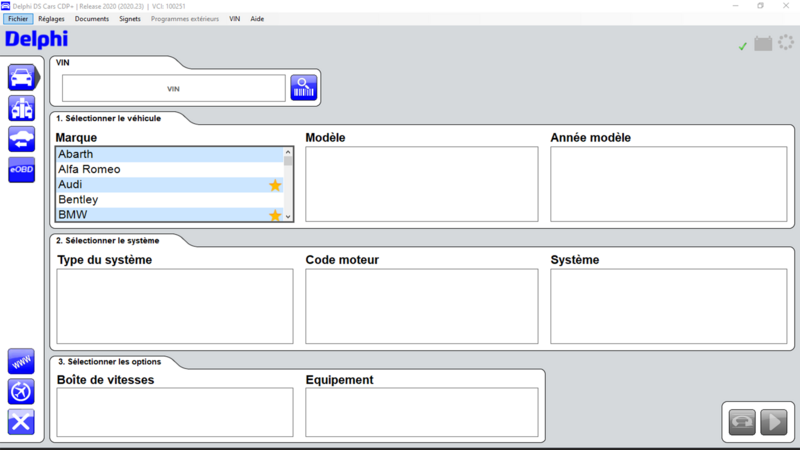800x450 pixels.
Task: Open the VIN menu
Action: point(235,19)
